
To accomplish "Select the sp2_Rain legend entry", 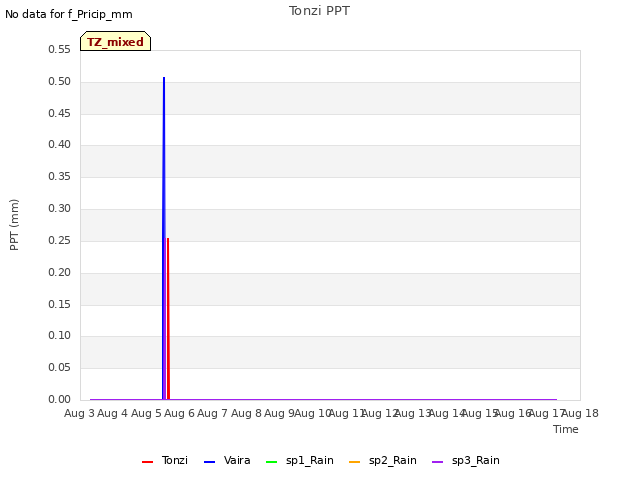I will point(383,461).
